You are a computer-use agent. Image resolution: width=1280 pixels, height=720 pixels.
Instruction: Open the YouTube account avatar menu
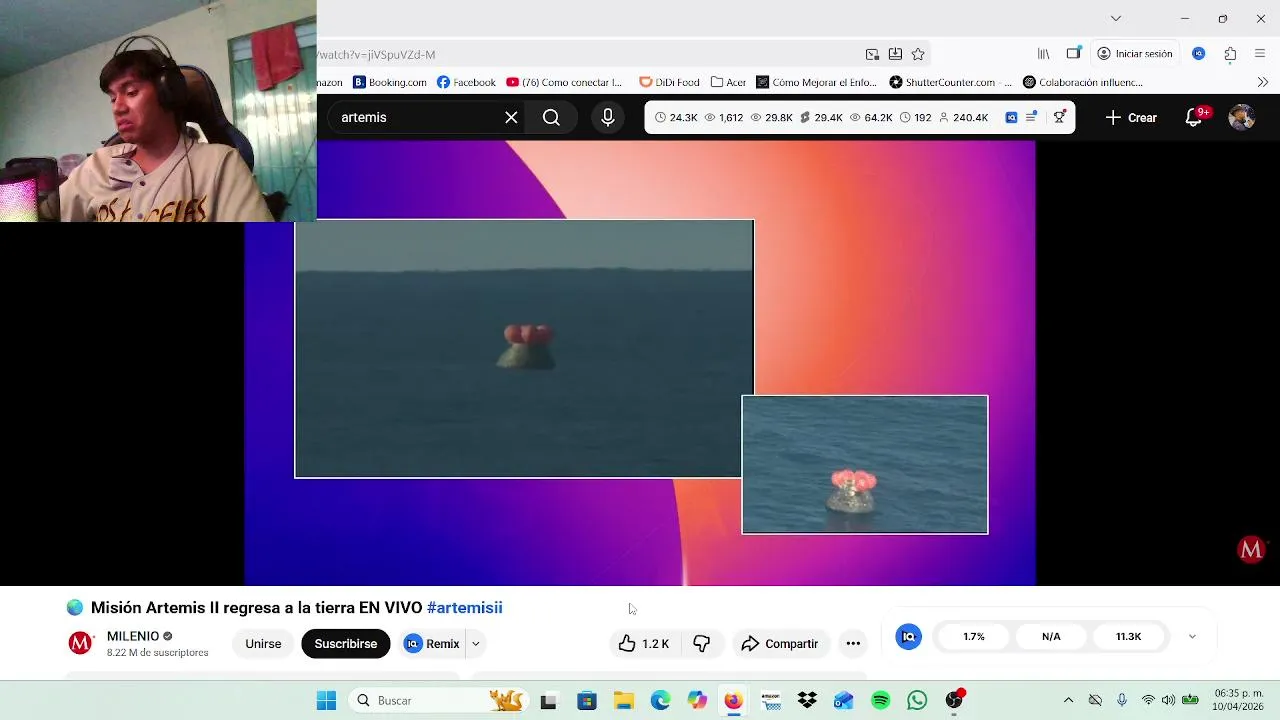(x=1242, y=118)
